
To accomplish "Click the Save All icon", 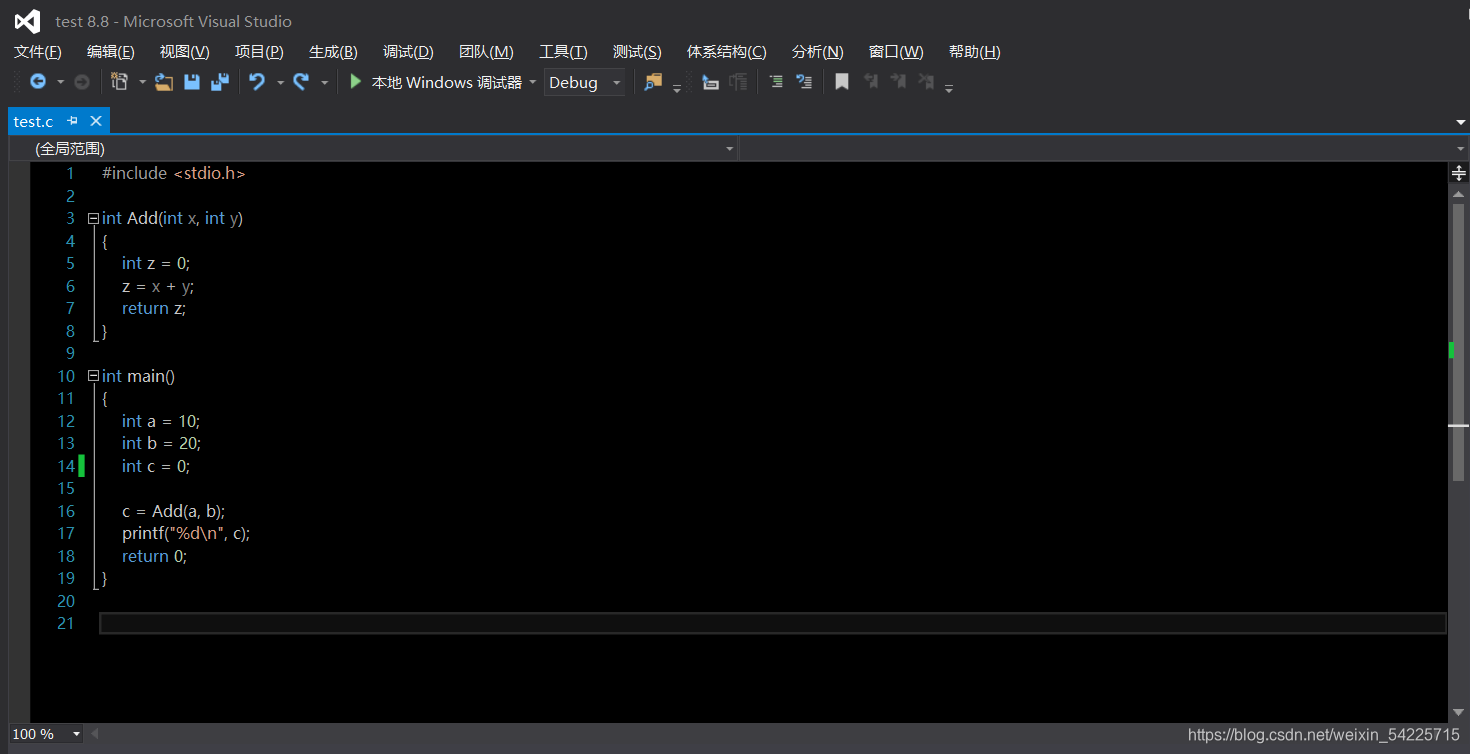I will tap(220, 82).
